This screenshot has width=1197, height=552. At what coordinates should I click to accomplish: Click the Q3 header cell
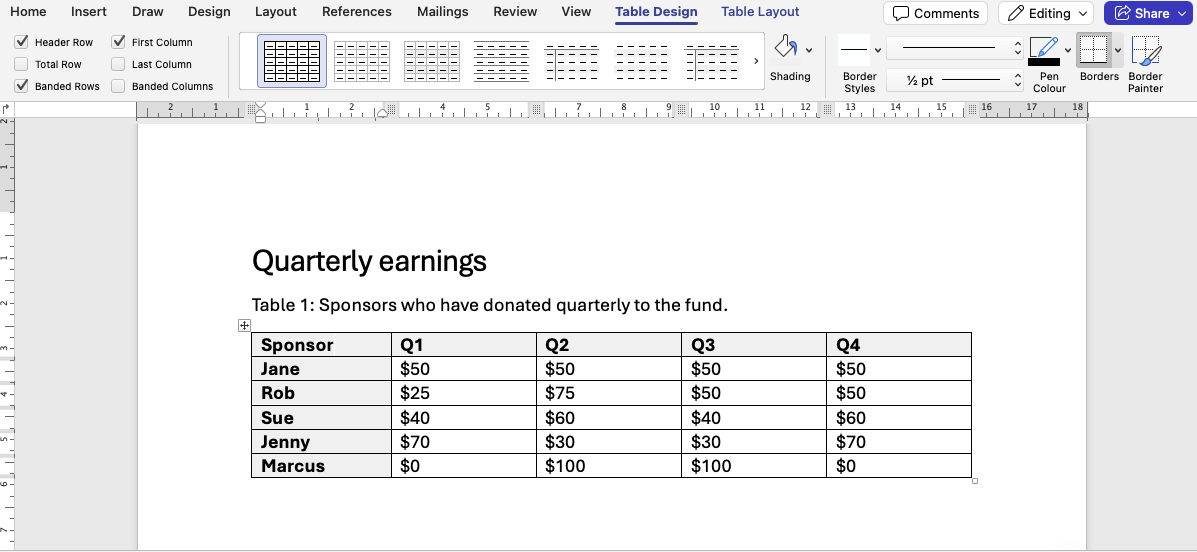754,344
